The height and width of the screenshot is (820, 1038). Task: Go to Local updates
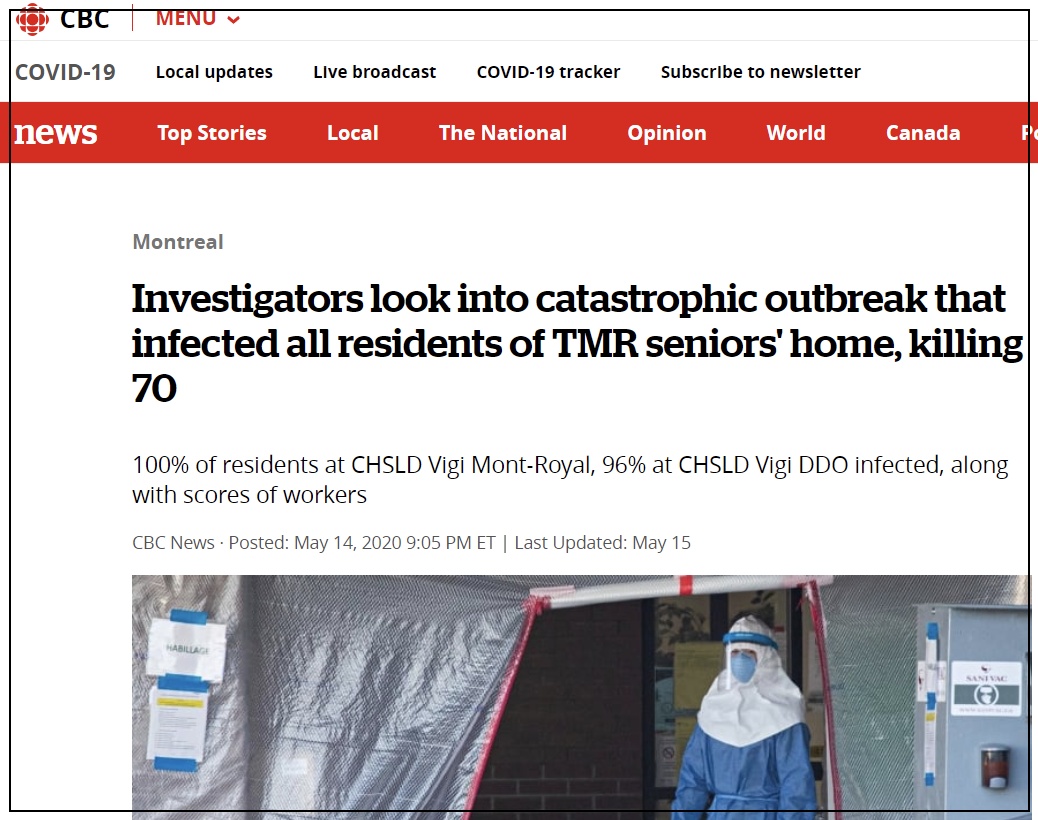coord(214,71)
